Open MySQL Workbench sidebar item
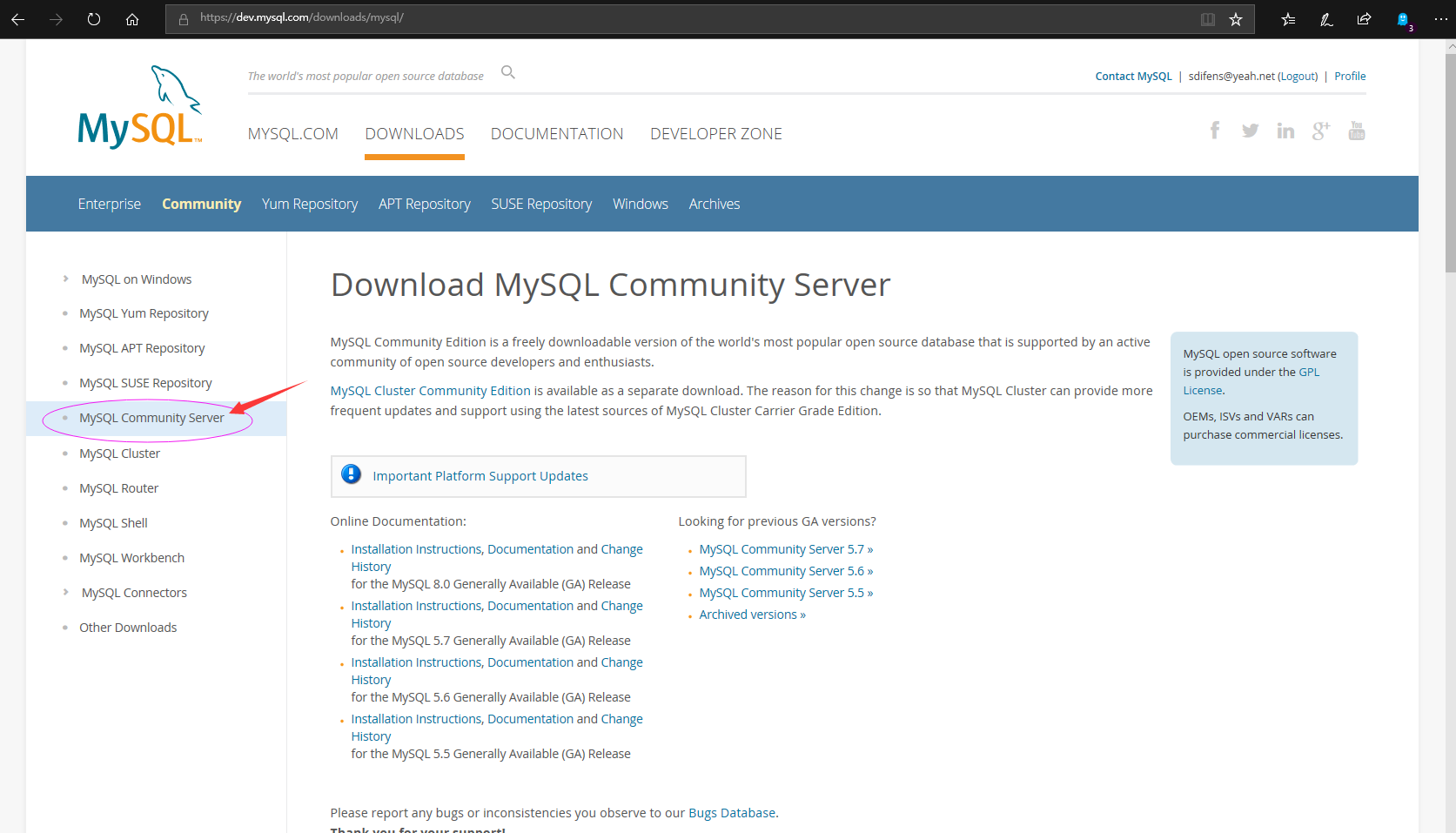The height and width of the screenshot is (833, 1456). click(132, 558)
